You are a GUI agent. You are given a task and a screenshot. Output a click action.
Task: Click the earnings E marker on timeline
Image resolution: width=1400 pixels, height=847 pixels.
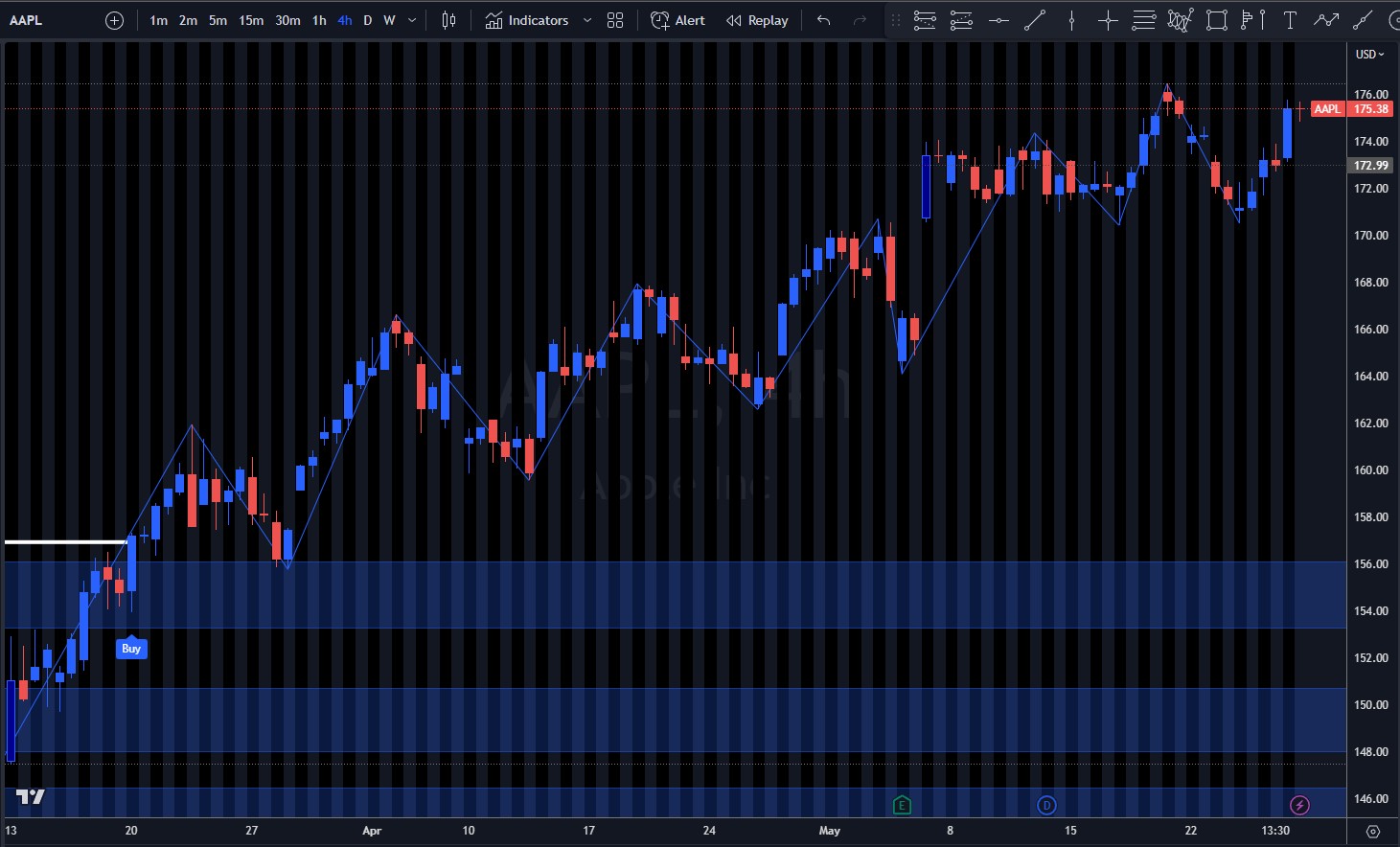click(x=902, y=805)
